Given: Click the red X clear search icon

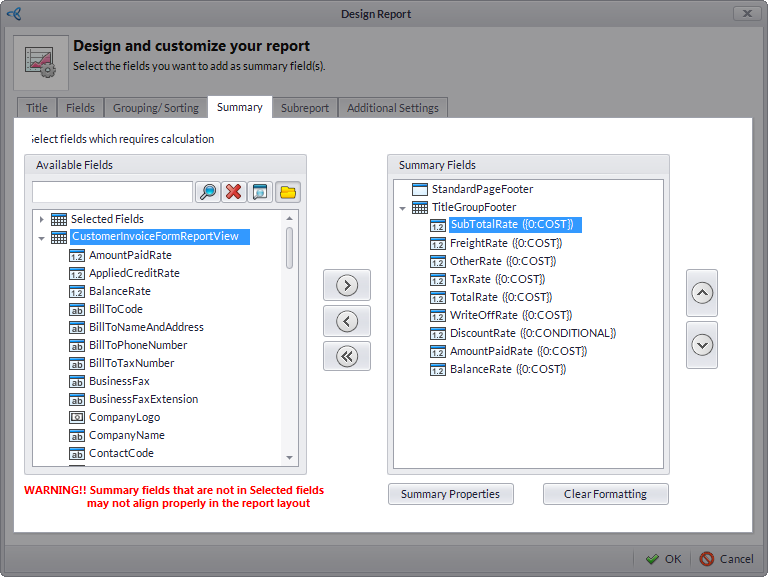Looking at the screenshot, I should 234,192.
